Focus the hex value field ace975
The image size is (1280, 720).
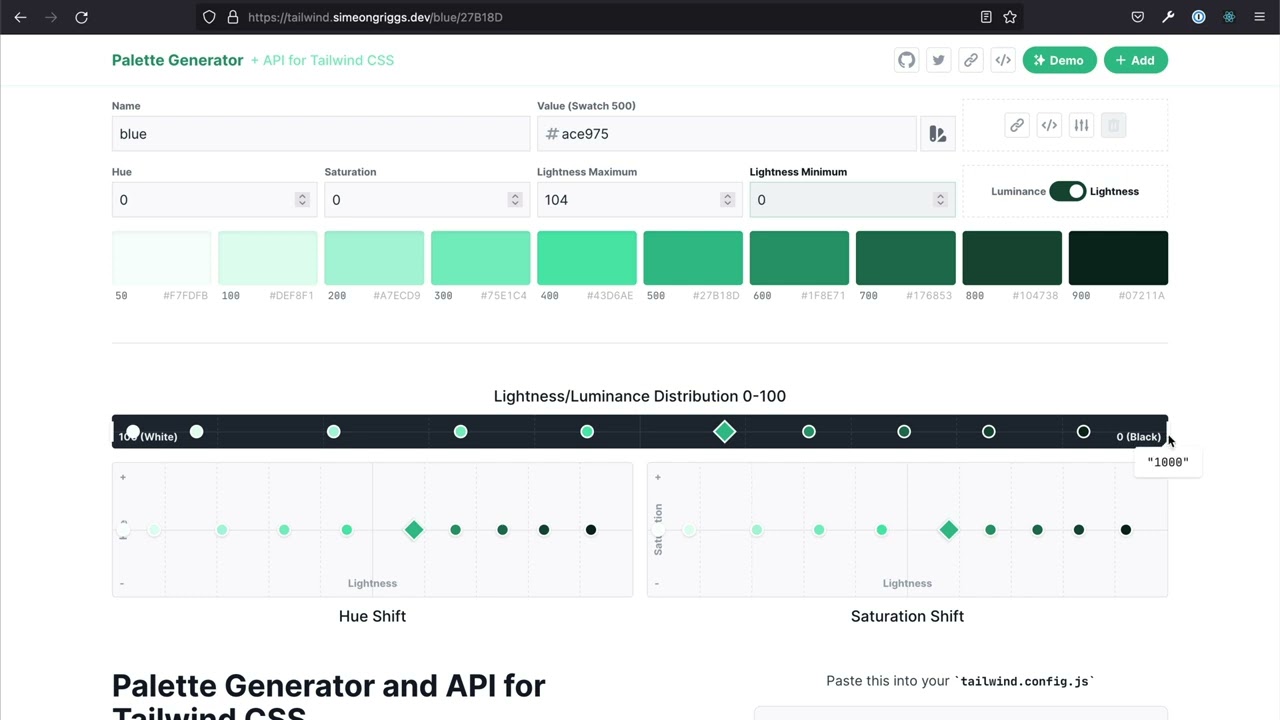[727, 134]
